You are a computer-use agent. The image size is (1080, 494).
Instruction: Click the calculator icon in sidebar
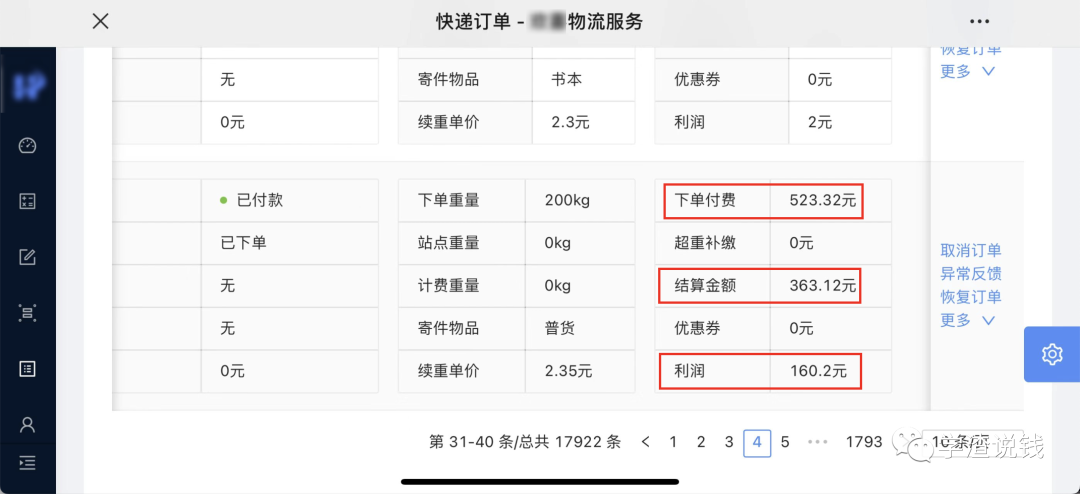(27, 201)
